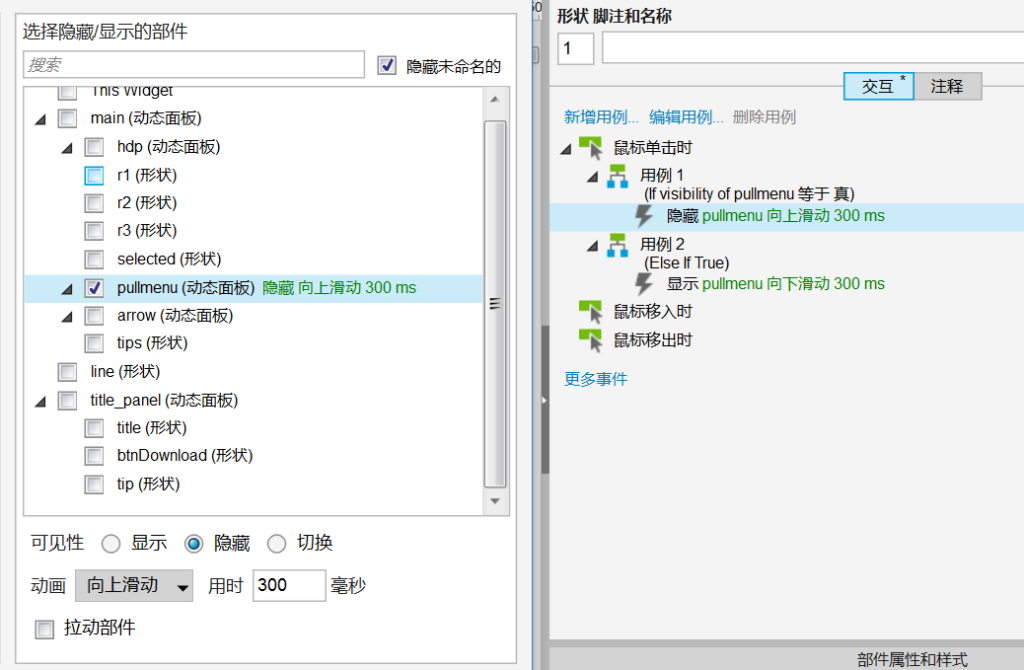The image size is (1024, 670).
Task: Check the main (动态面板) checkbox
Action: [67, 118]
